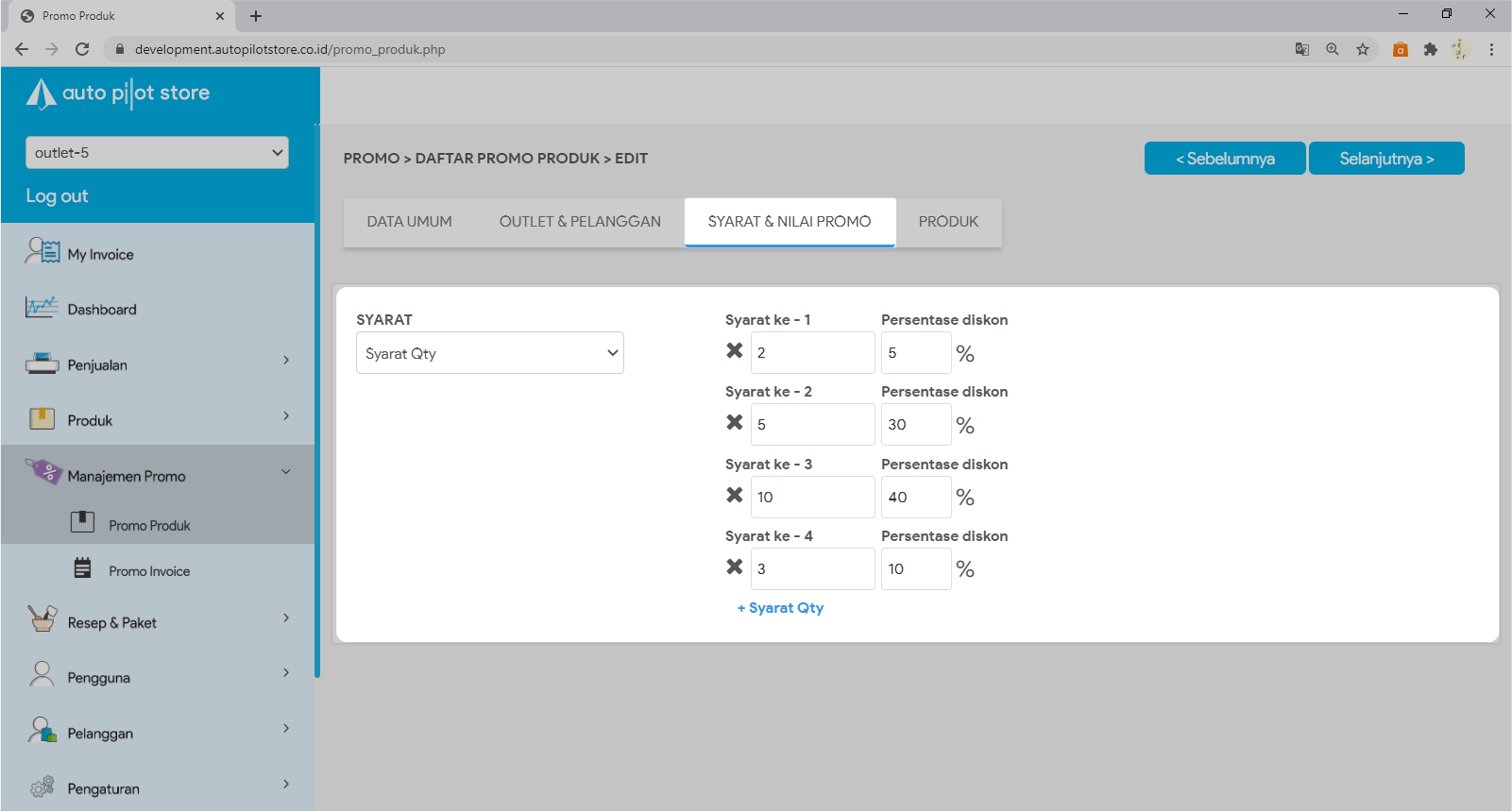The width and height of the screenshot is (1512, 812).
Task: Open the browser extensions puzzle icon
Action: click(1431, 49)
